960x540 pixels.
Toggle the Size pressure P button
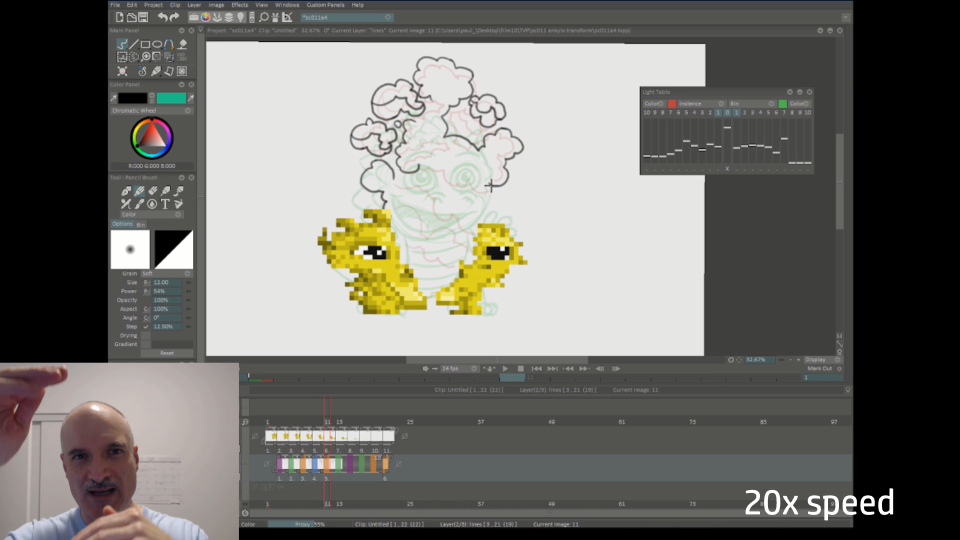point(146,282)
